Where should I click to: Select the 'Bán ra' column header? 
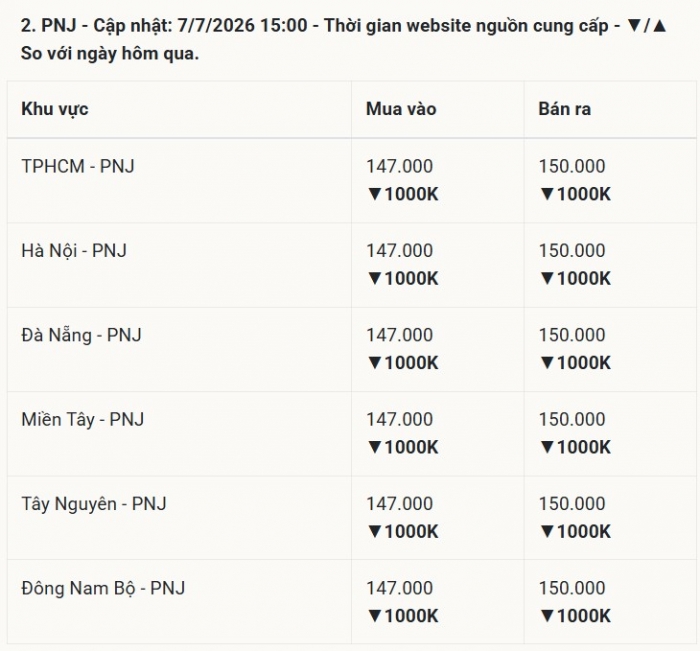pos(564,109)
